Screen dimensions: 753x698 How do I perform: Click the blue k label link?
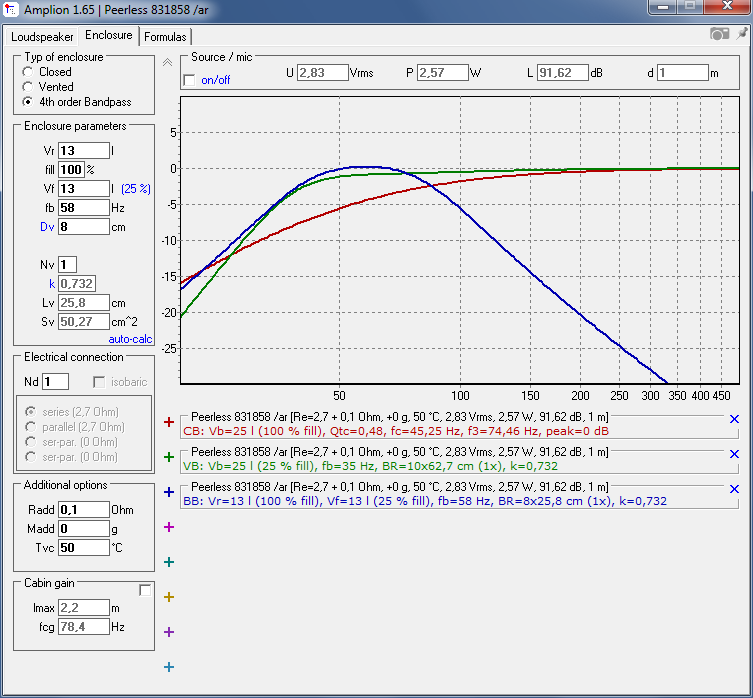(x=52, y=284)
